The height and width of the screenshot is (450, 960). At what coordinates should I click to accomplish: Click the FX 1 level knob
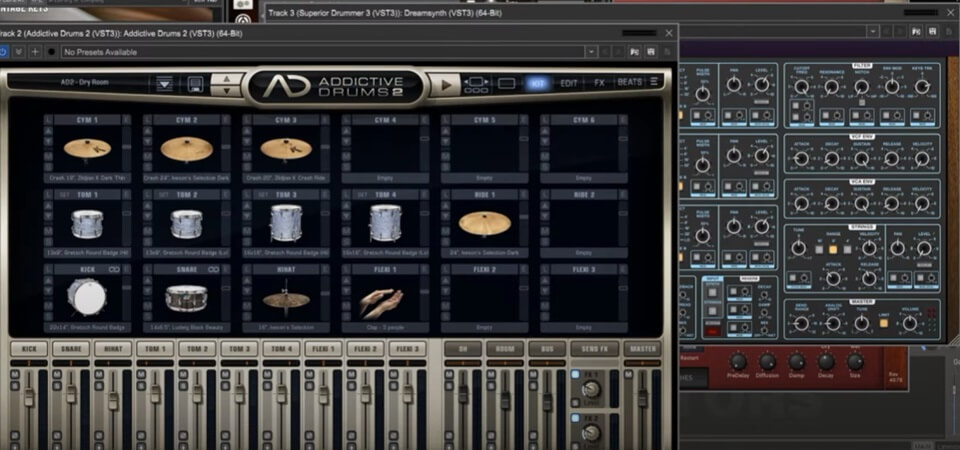coord(591,389)
